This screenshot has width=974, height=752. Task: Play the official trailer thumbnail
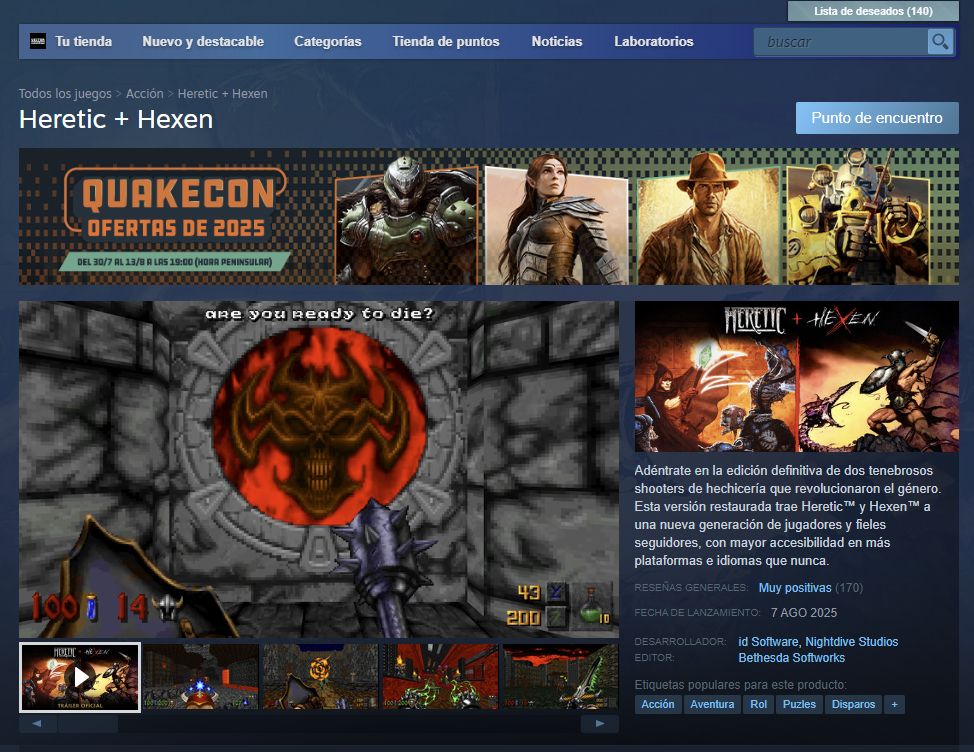coord(80,677)
